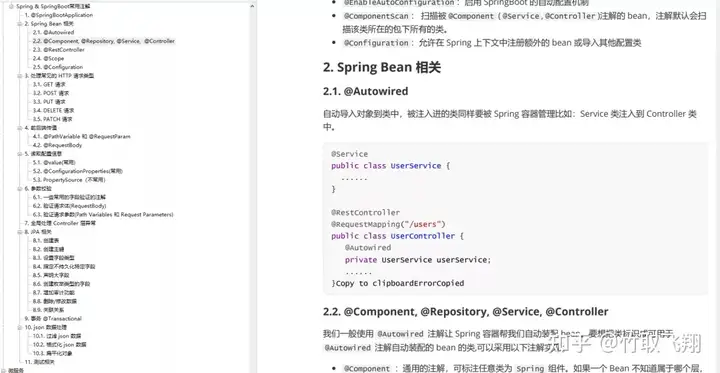Select outline entry '3.1. GET'
Screen dimensions: 720x373
click(49, 85)
